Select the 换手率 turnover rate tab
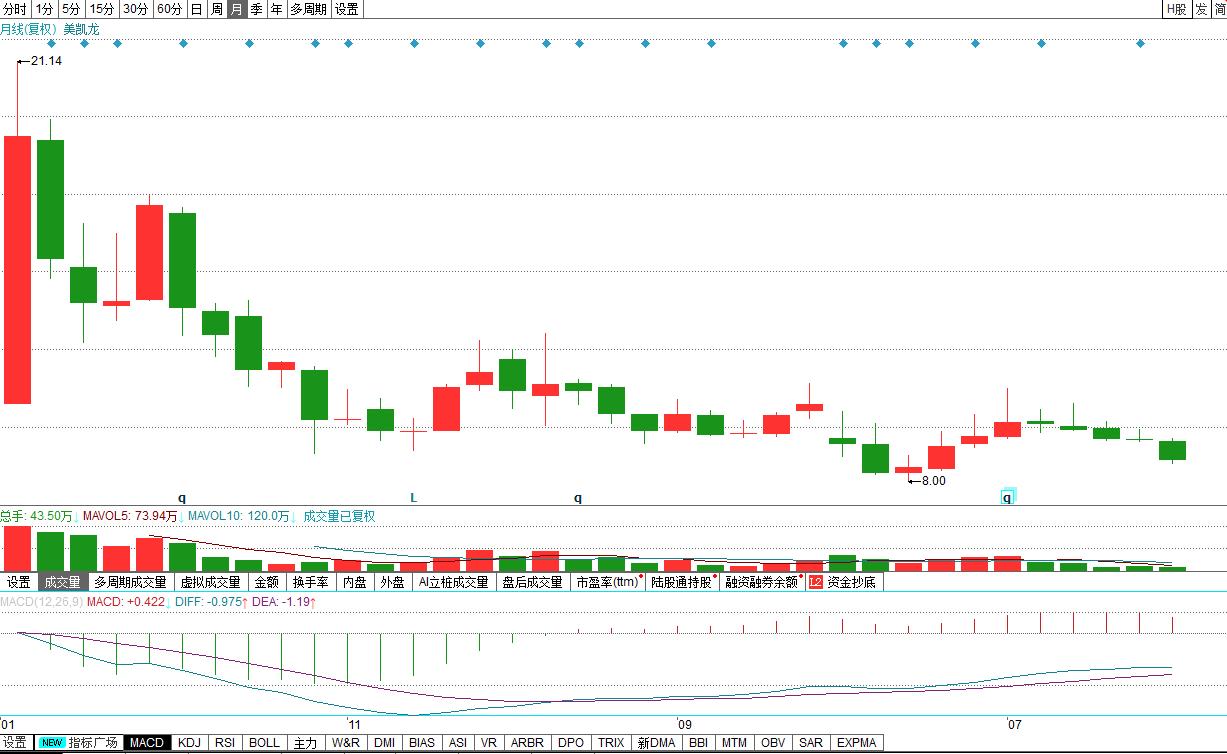Viewport: 1227px width, 754px height. point(311,582)
